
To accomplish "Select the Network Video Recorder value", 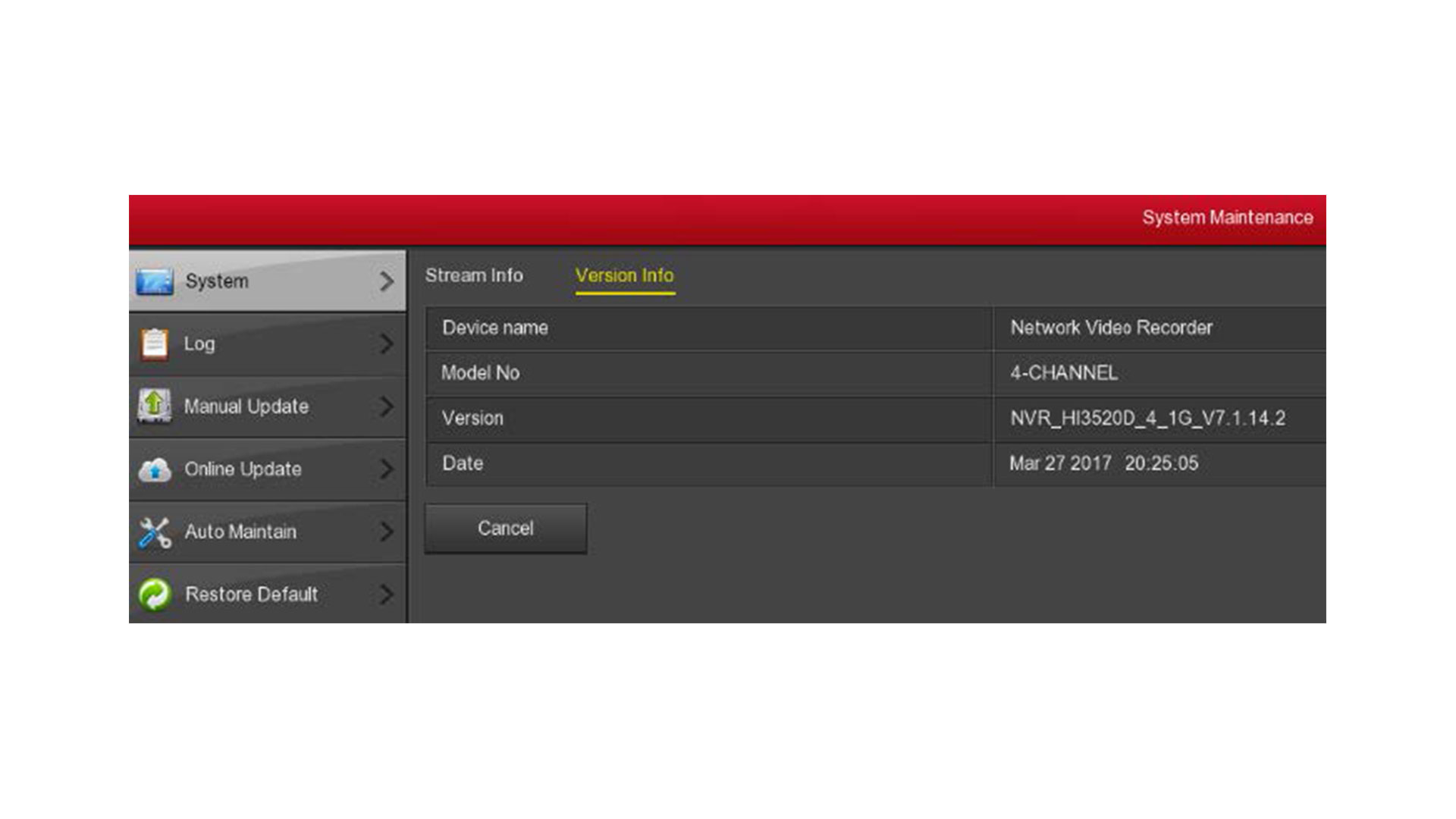I will (1112, 328).
